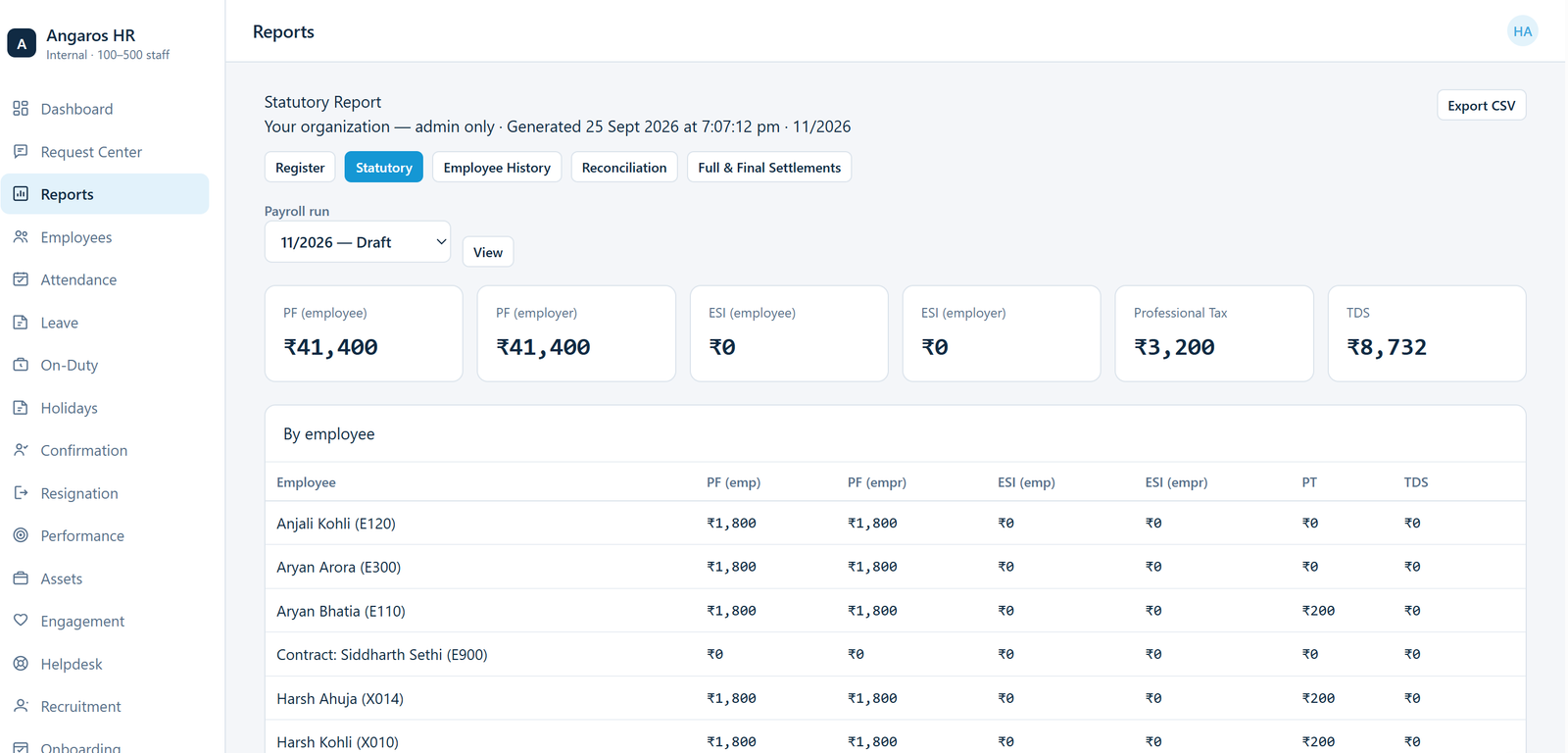Click employee name Aryan Arora (E300)
This screenshot has width=1568, height=753.
click(338, 567)
